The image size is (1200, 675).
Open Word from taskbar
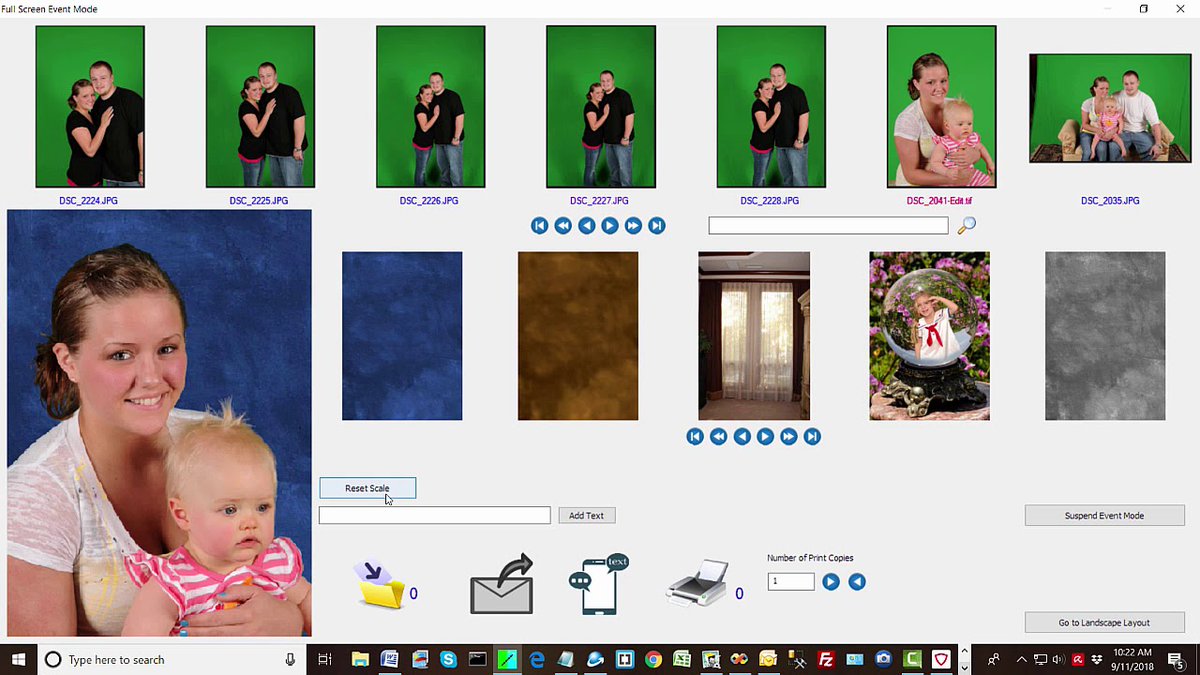pyautogui.click(x=389, y=659)
